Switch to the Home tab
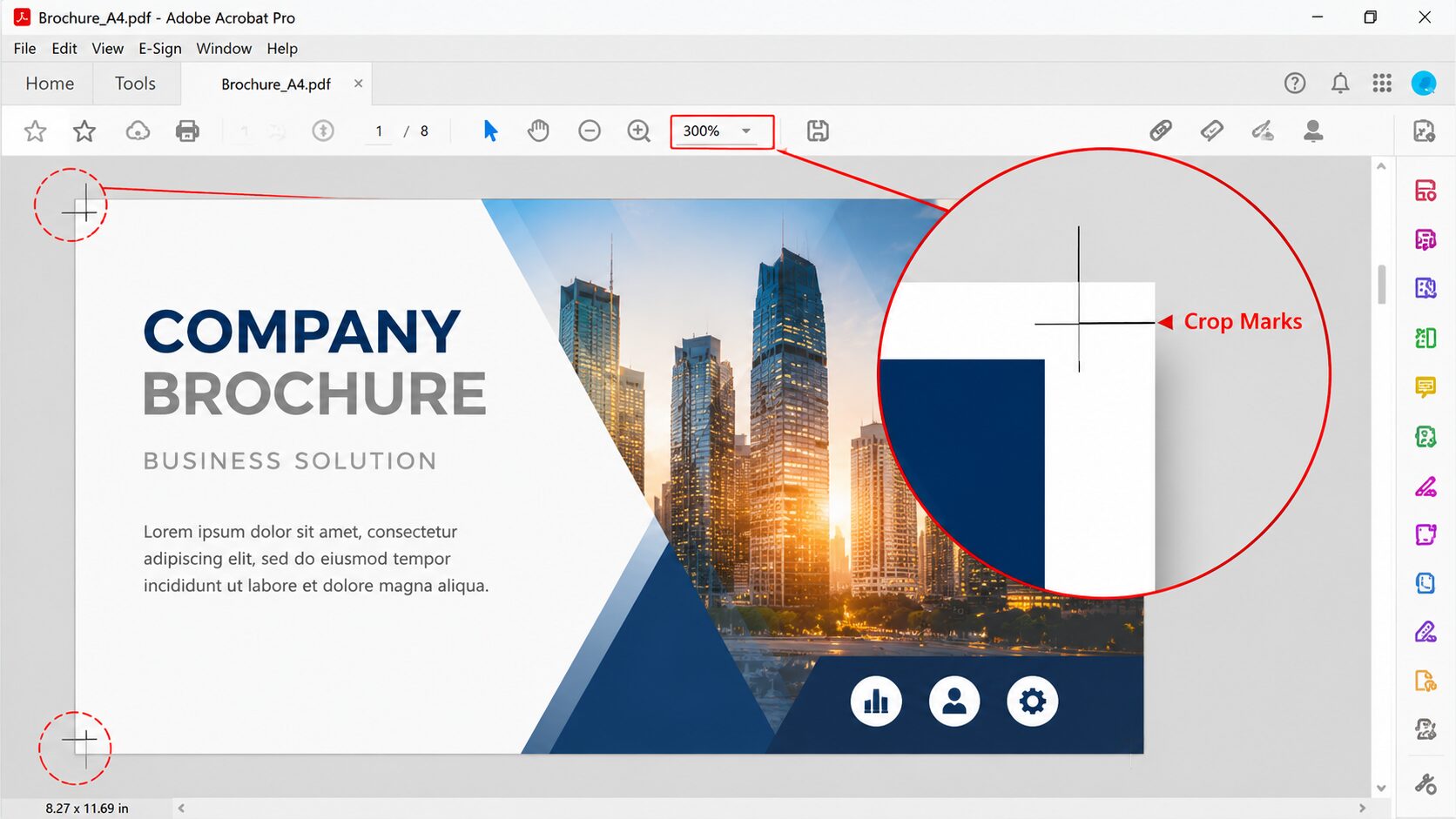This screenshot has width=1456, height=819. (x=50, y=84)
